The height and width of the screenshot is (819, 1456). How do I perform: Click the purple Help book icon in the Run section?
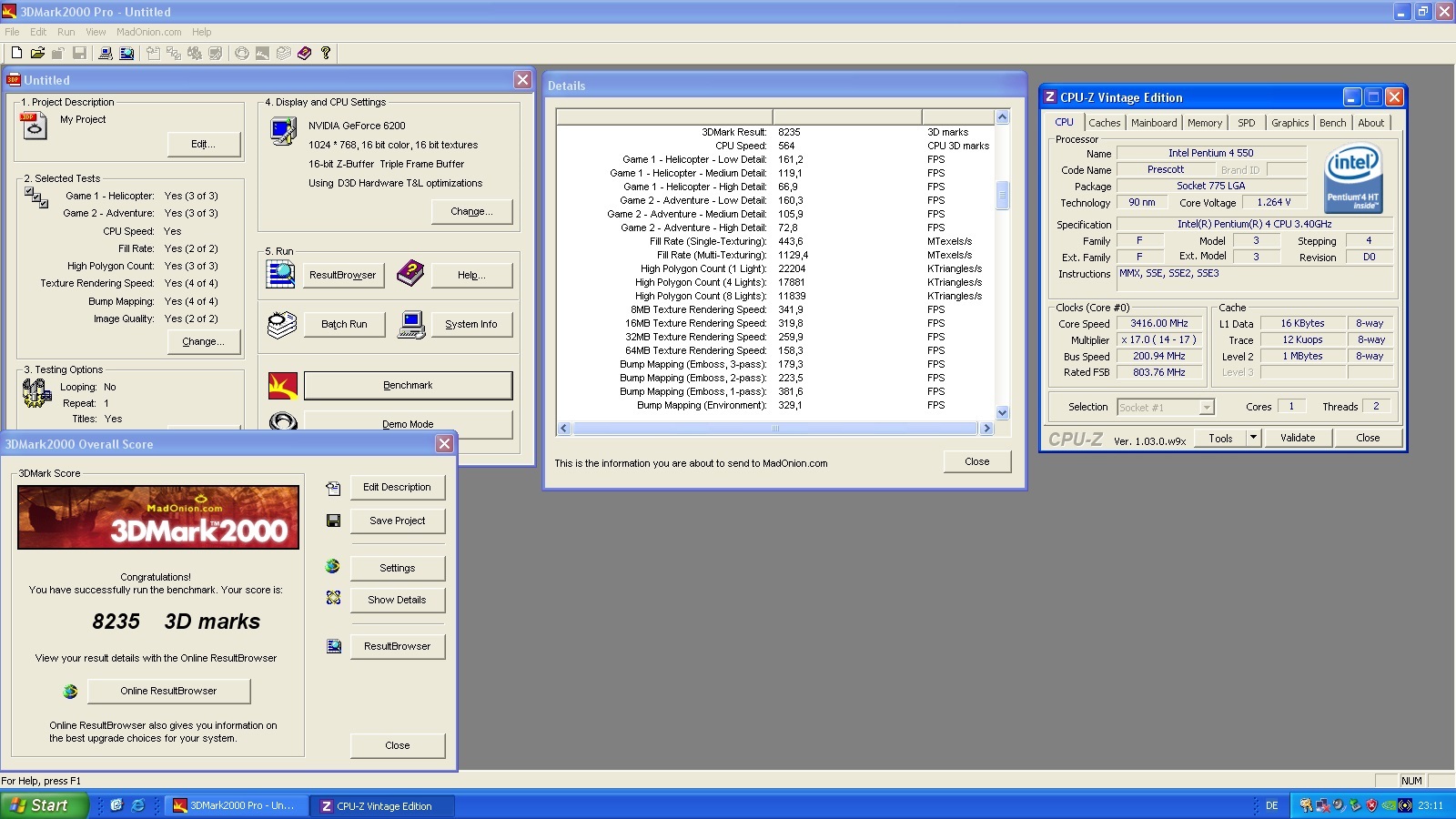[x=410, y=273]
